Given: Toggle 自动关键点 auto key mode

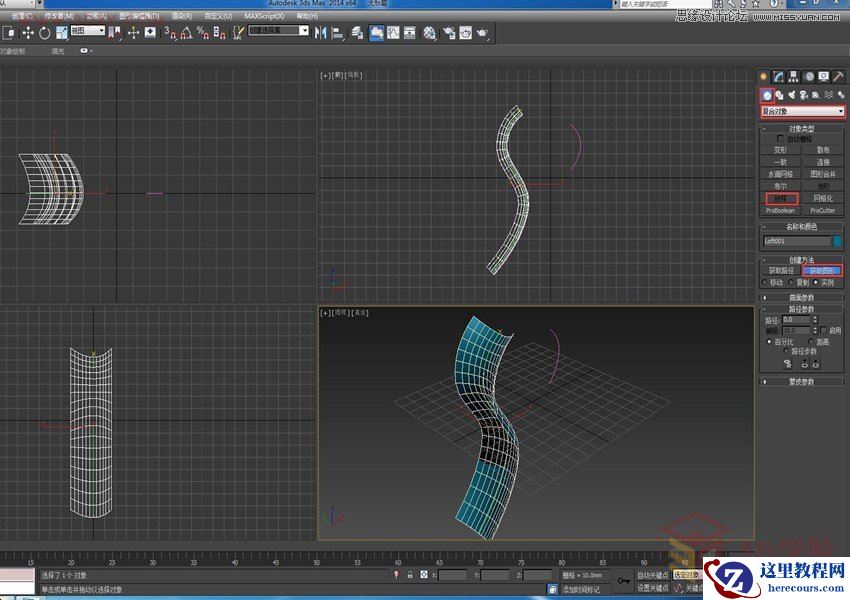Looking at the screenshot, I should [653, 574].
